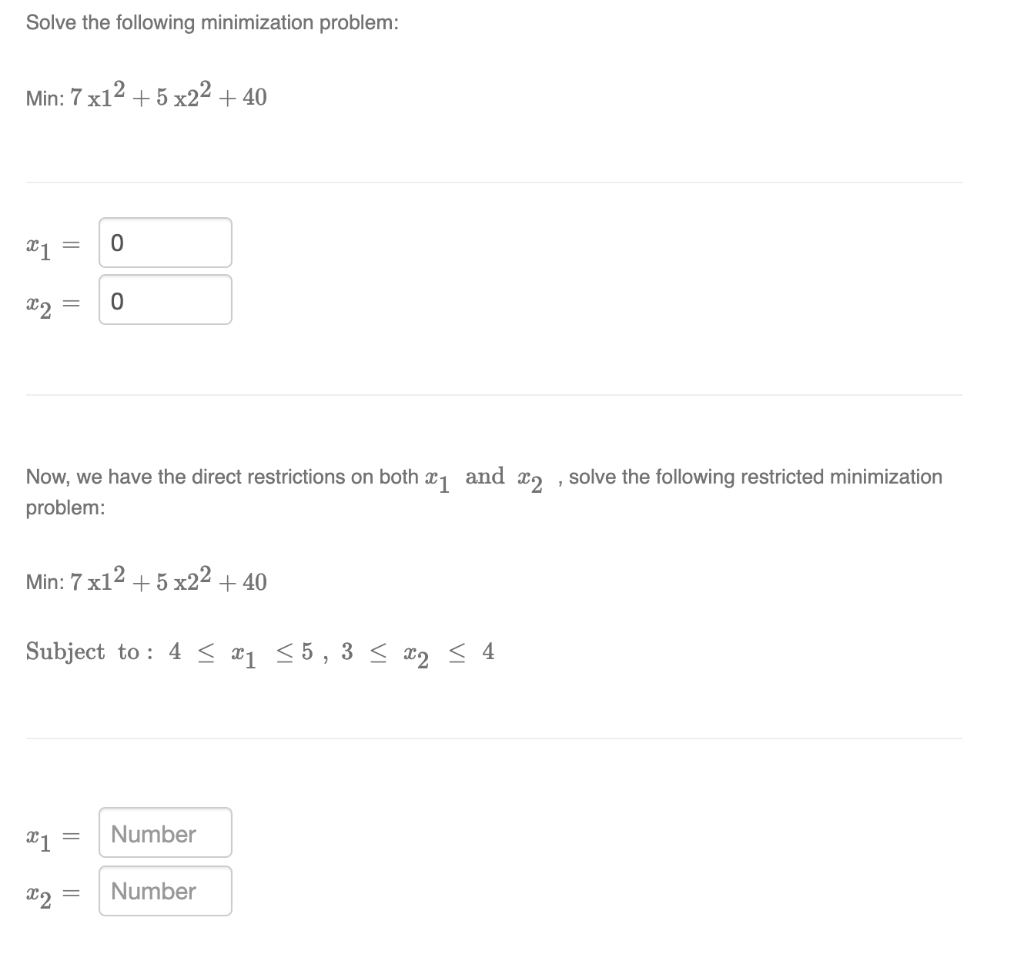Image resolution: width=1024 pixels, height=961 pixels.
Task: Click the Solve the following minimization problem heading
Action: point(214,21)
